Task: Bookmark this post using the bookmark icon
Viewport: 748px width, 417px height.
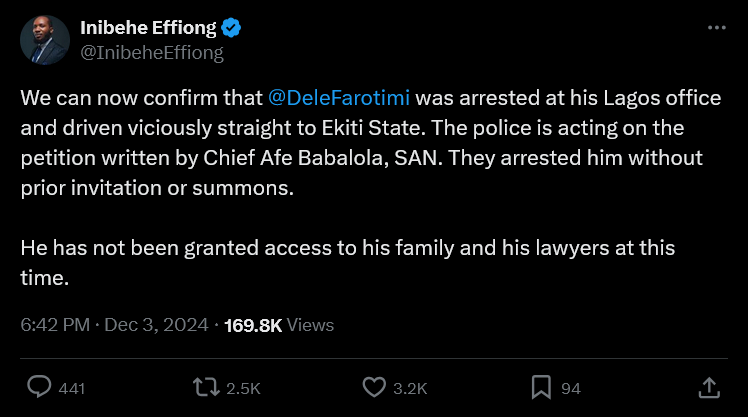Action: 541,387
